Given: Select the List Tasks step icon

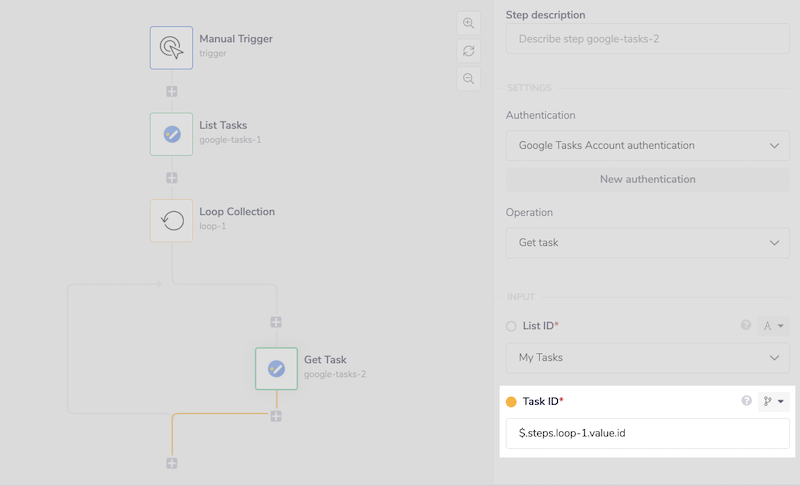Looking at the screenshot, I should 171,133.
